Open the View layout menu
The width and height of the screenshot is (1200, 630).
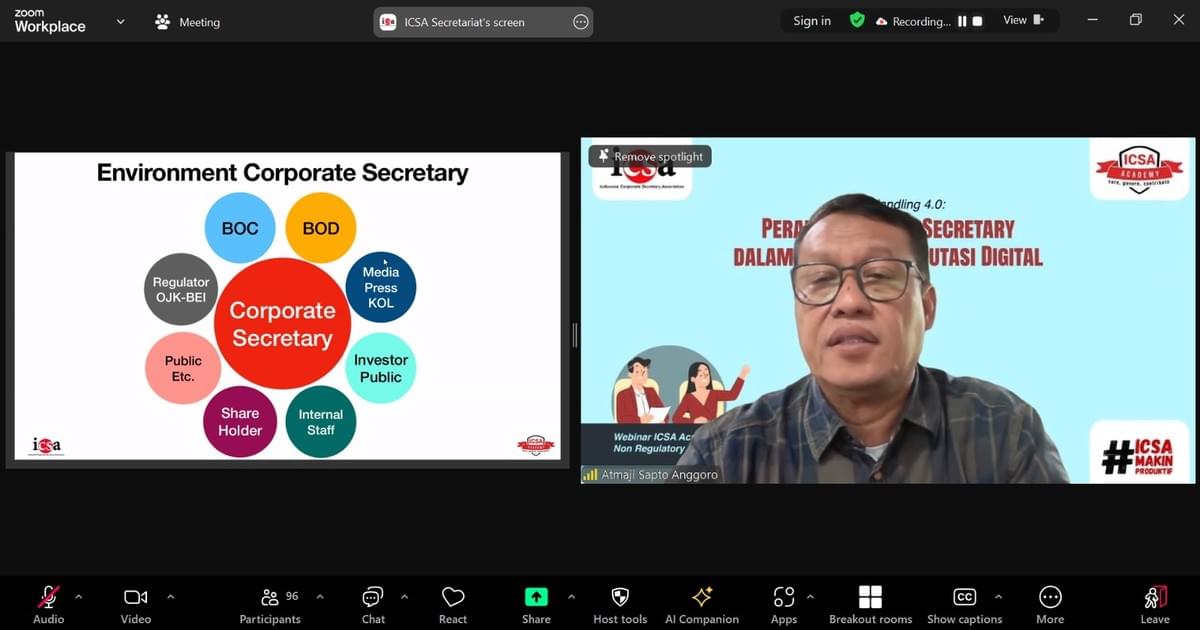1023,20
